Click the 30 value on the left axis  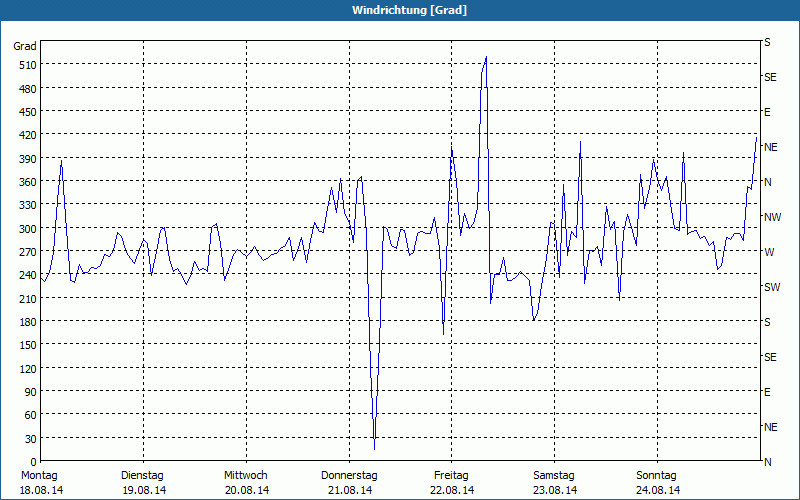[31, 439]
